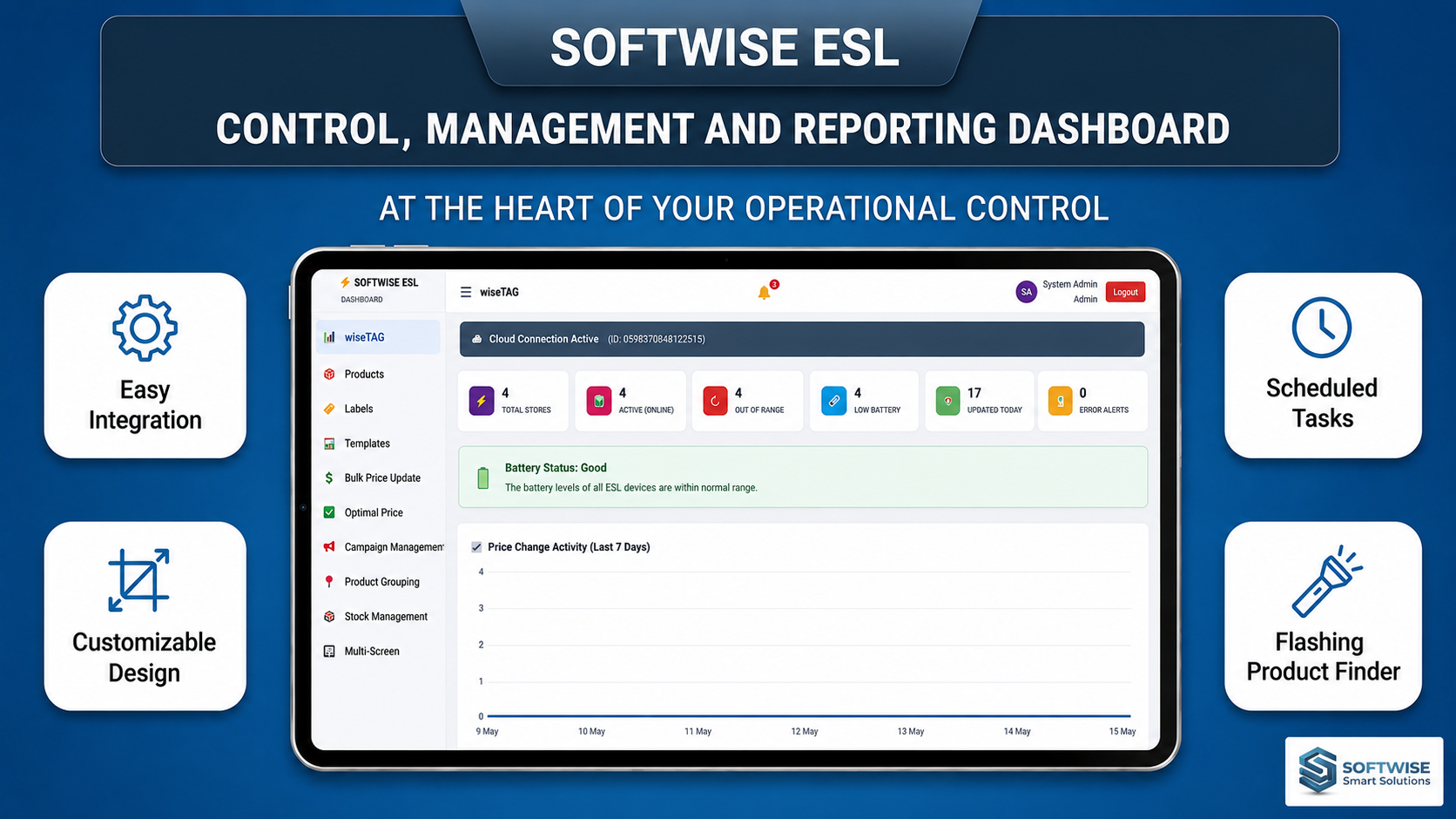Click the Campaign Management megaphone icon
The width and height of the screenshot is (1456, 819).
pos(329,547)
